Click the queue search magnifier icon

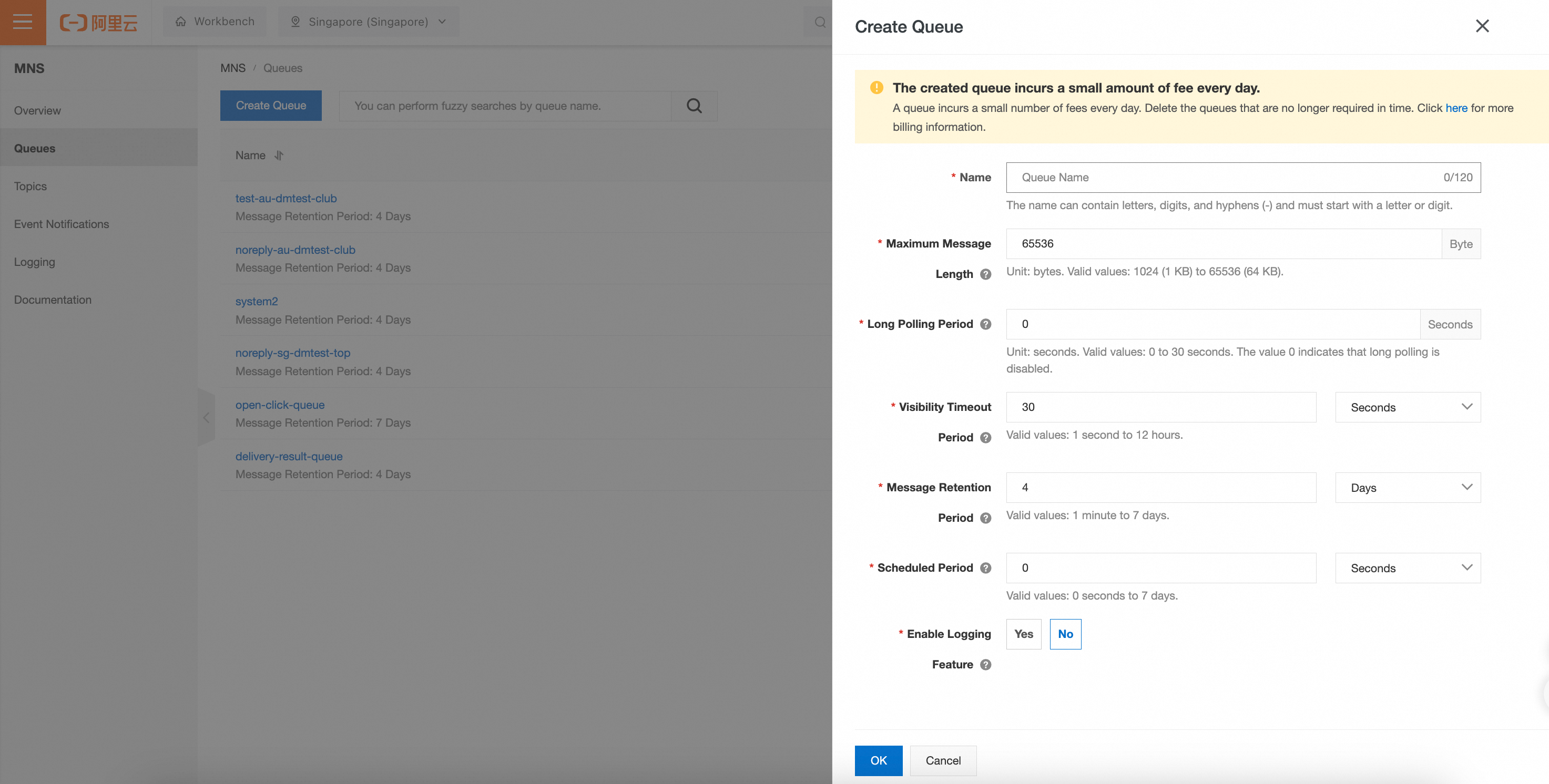pos(694,106)
